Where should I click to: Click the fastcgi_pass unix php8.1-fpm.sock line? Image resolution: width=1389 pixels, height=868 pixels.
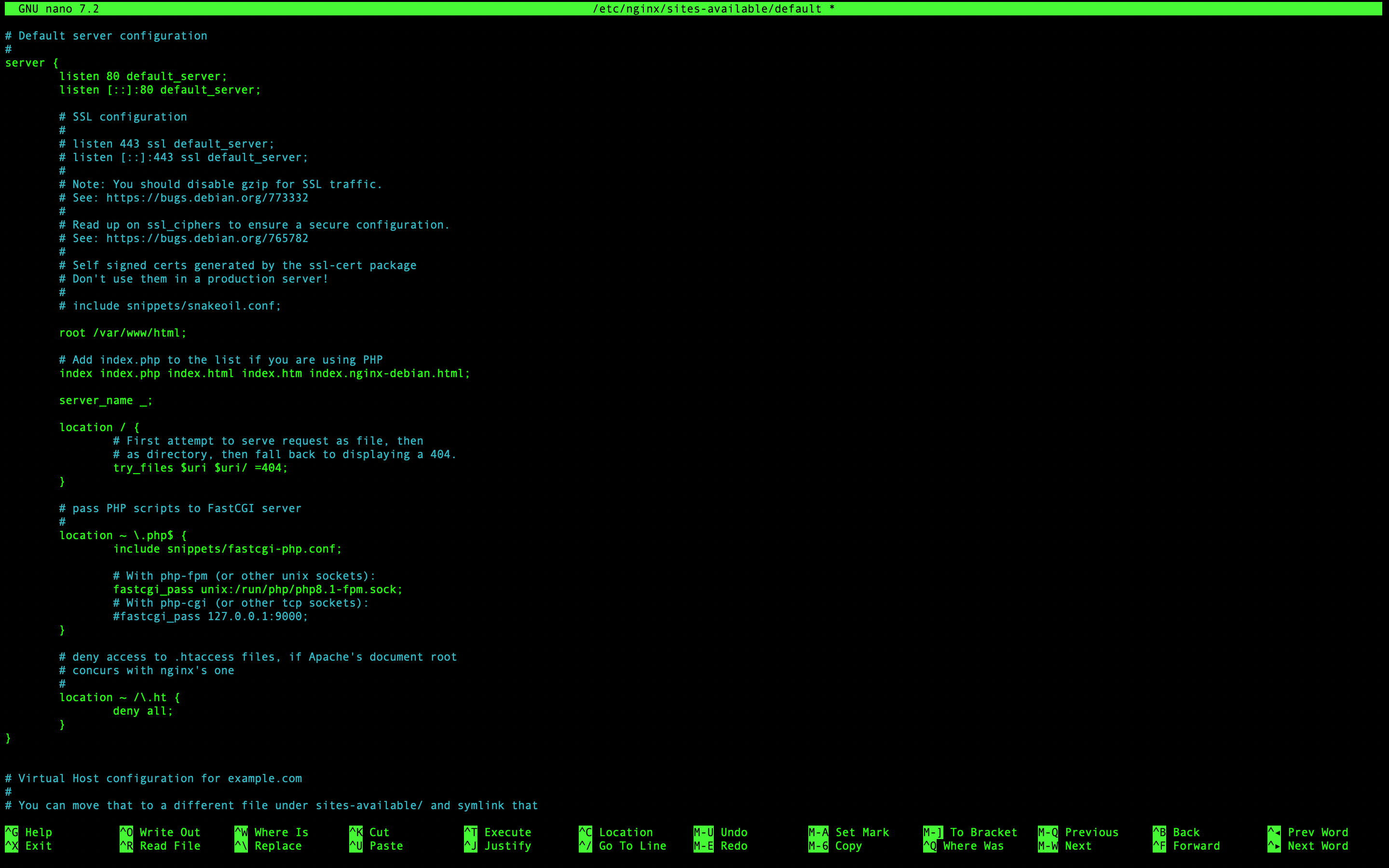[x=258, y=589]
